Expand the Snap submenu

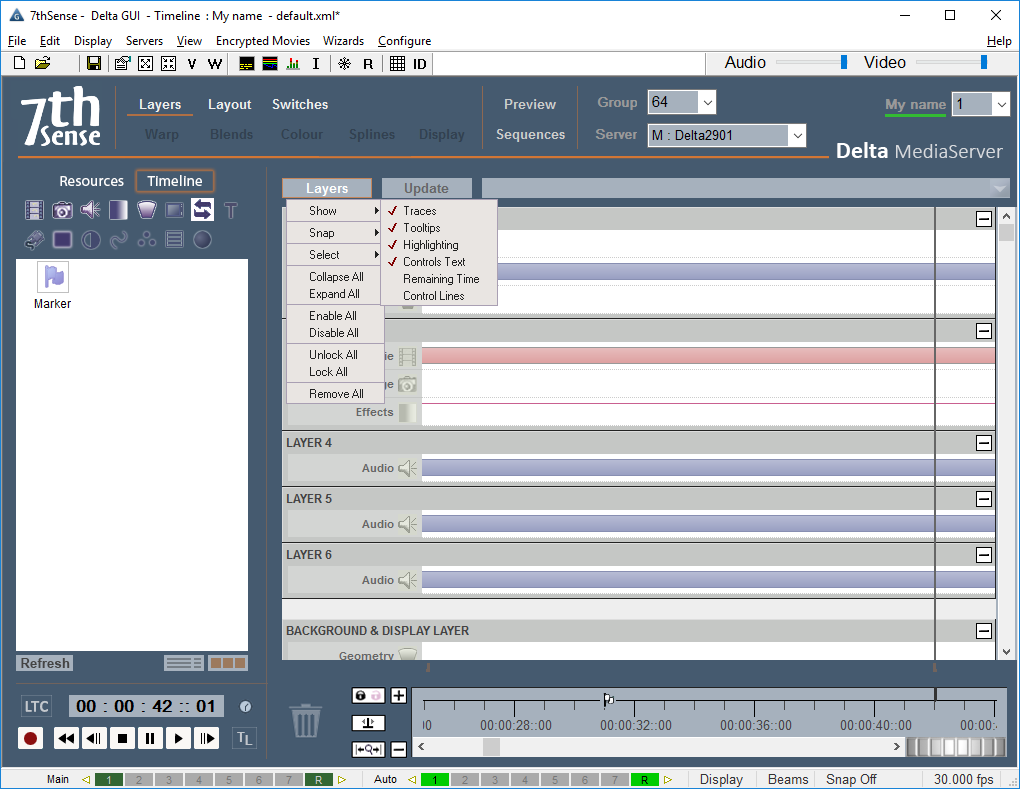335,233
